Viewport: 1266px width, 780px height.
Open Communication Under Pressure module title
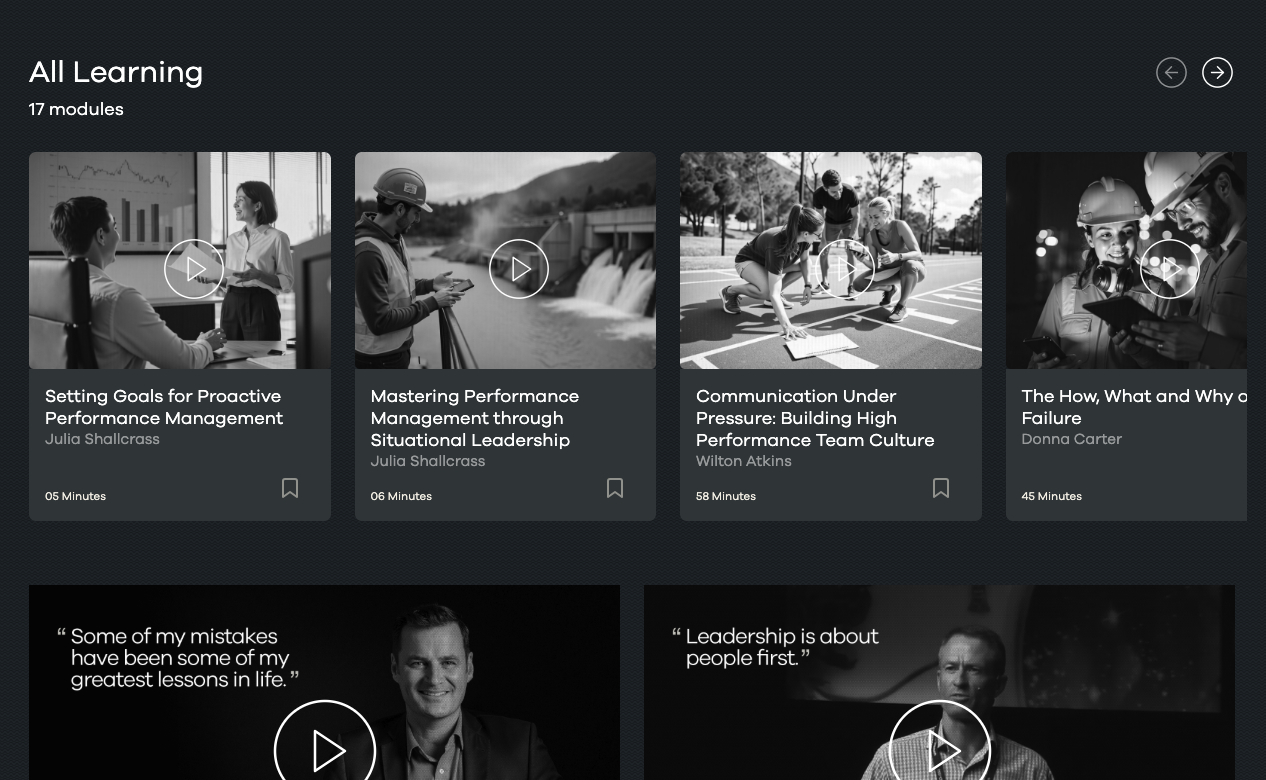point(814,418)
